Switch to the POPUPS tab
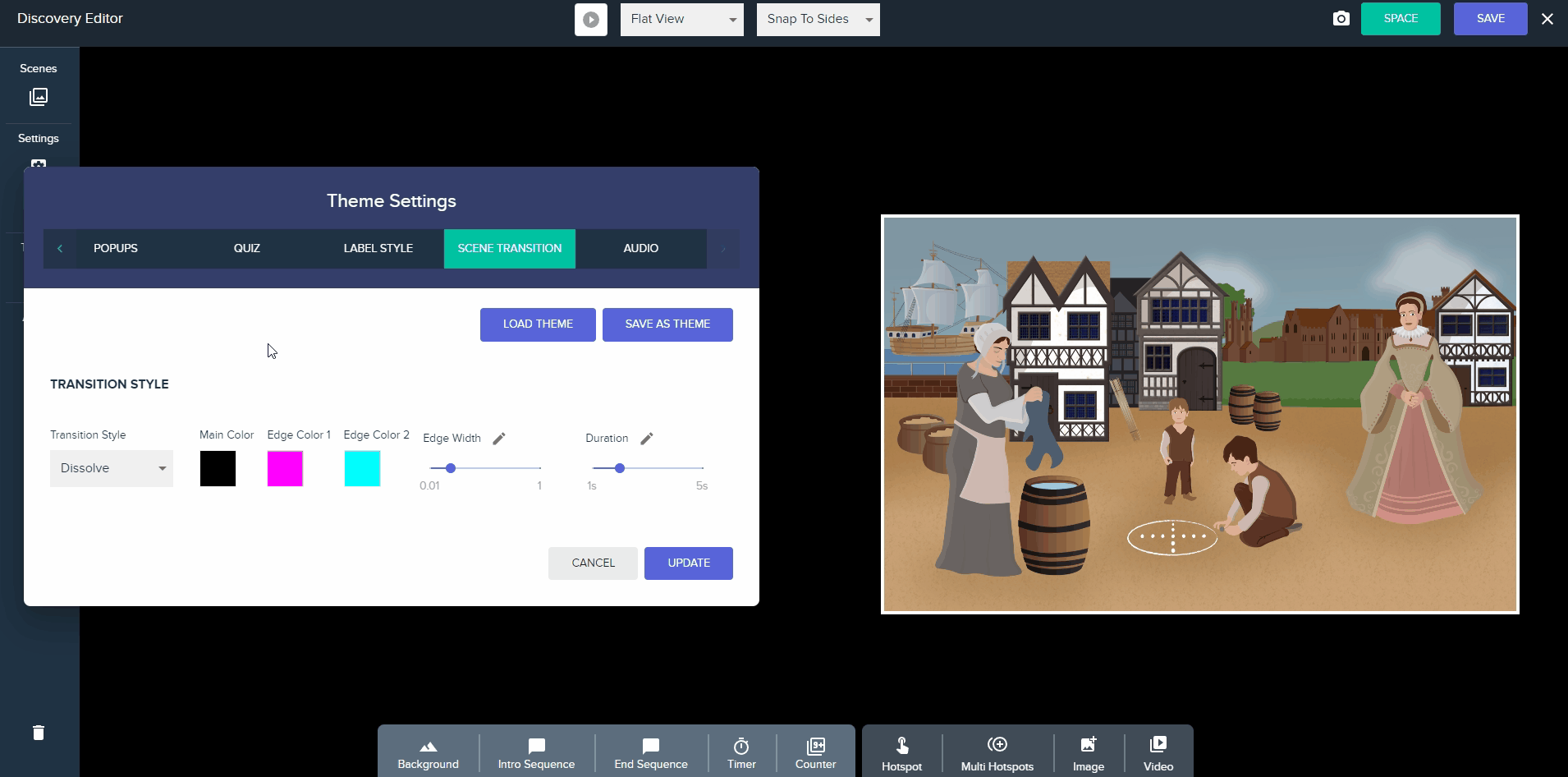This screenshot has height=777, width=1568. (116, 248)
